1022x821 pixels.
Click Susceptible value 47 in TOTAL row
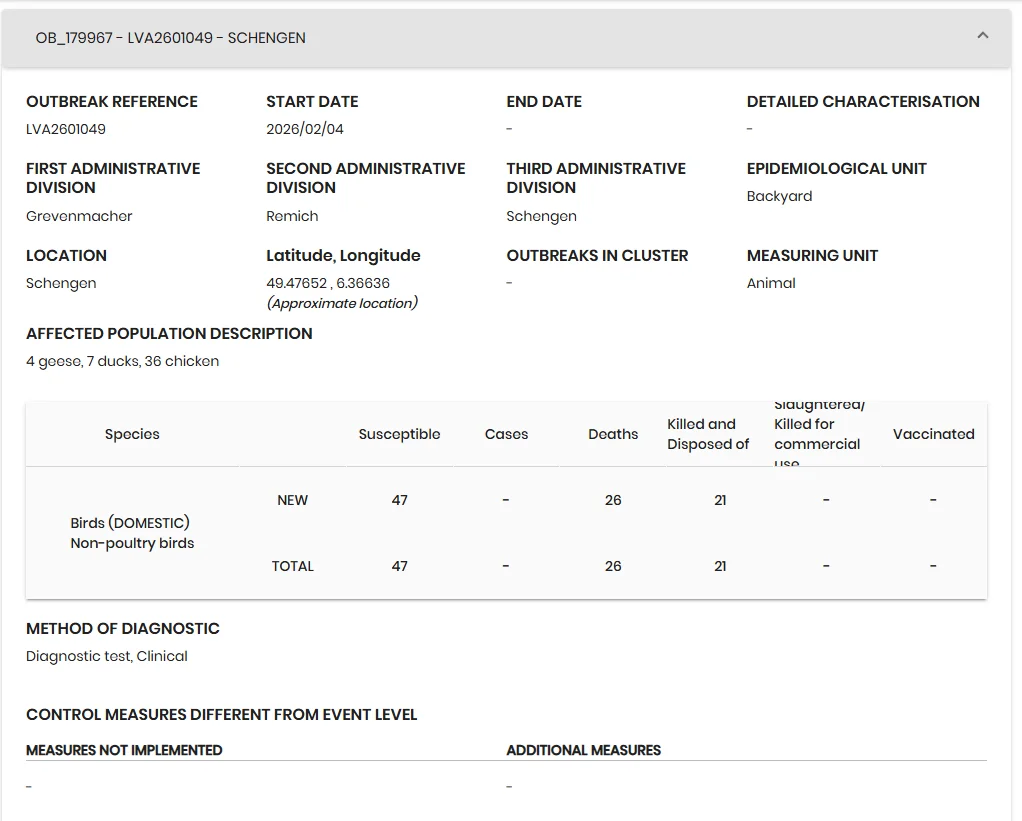tap(399, 566)
